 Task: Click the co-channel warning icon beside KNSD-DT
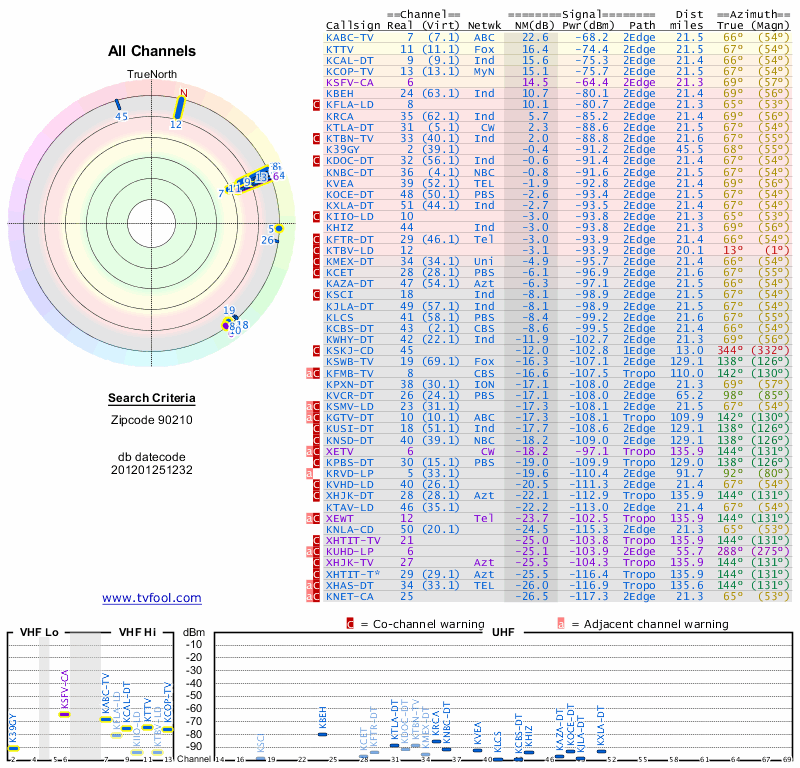pos(316,440)
